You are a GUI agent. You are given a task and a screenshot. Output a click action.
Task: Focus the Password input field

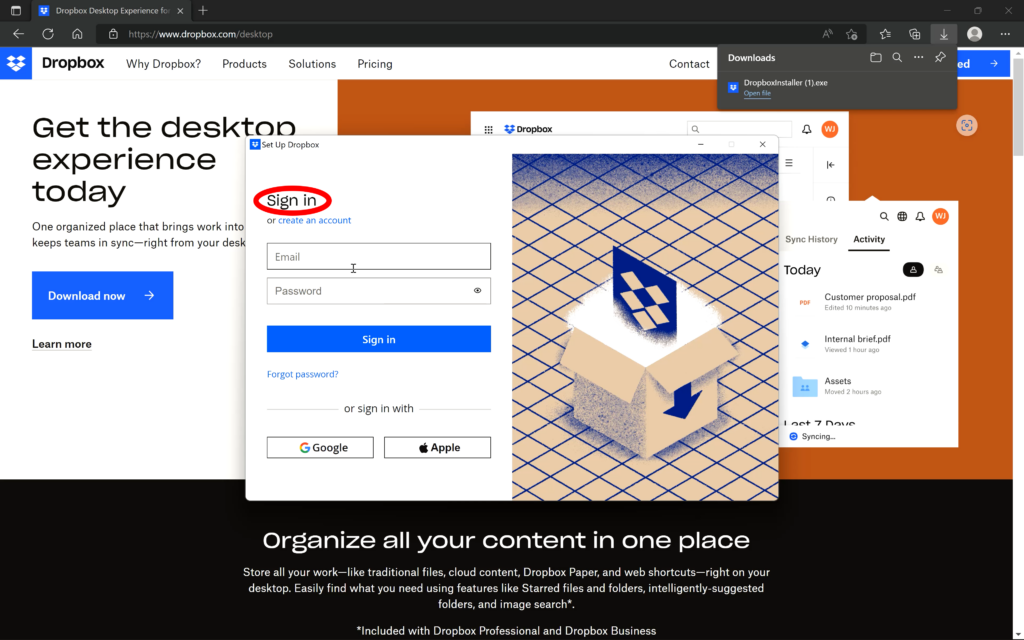pos(379,291)
